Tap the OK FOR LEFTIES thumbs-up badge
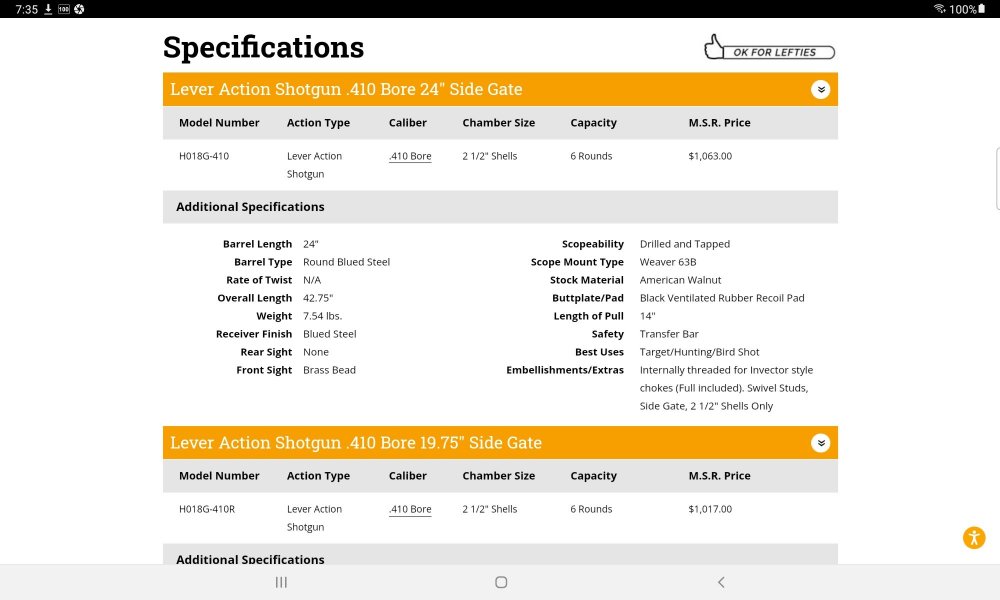This screenshot has width=1000, height=600. pyautogui.click(x=769, y=48)
